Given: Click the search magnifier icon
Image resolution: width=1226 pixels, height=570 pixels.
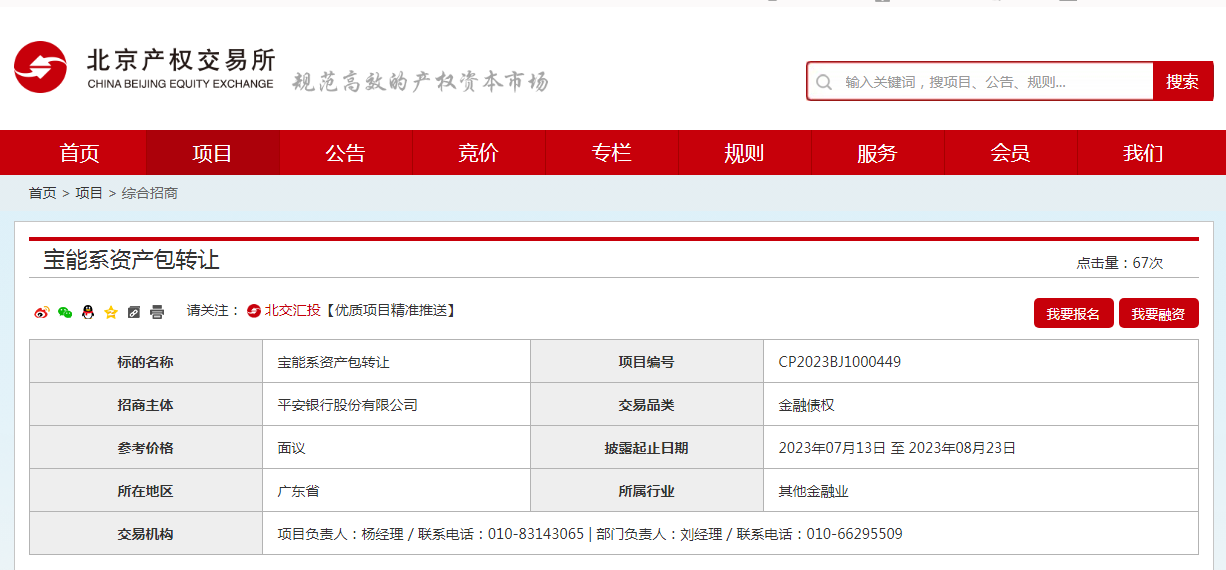Looking at the screenshot, I should 824,82.
